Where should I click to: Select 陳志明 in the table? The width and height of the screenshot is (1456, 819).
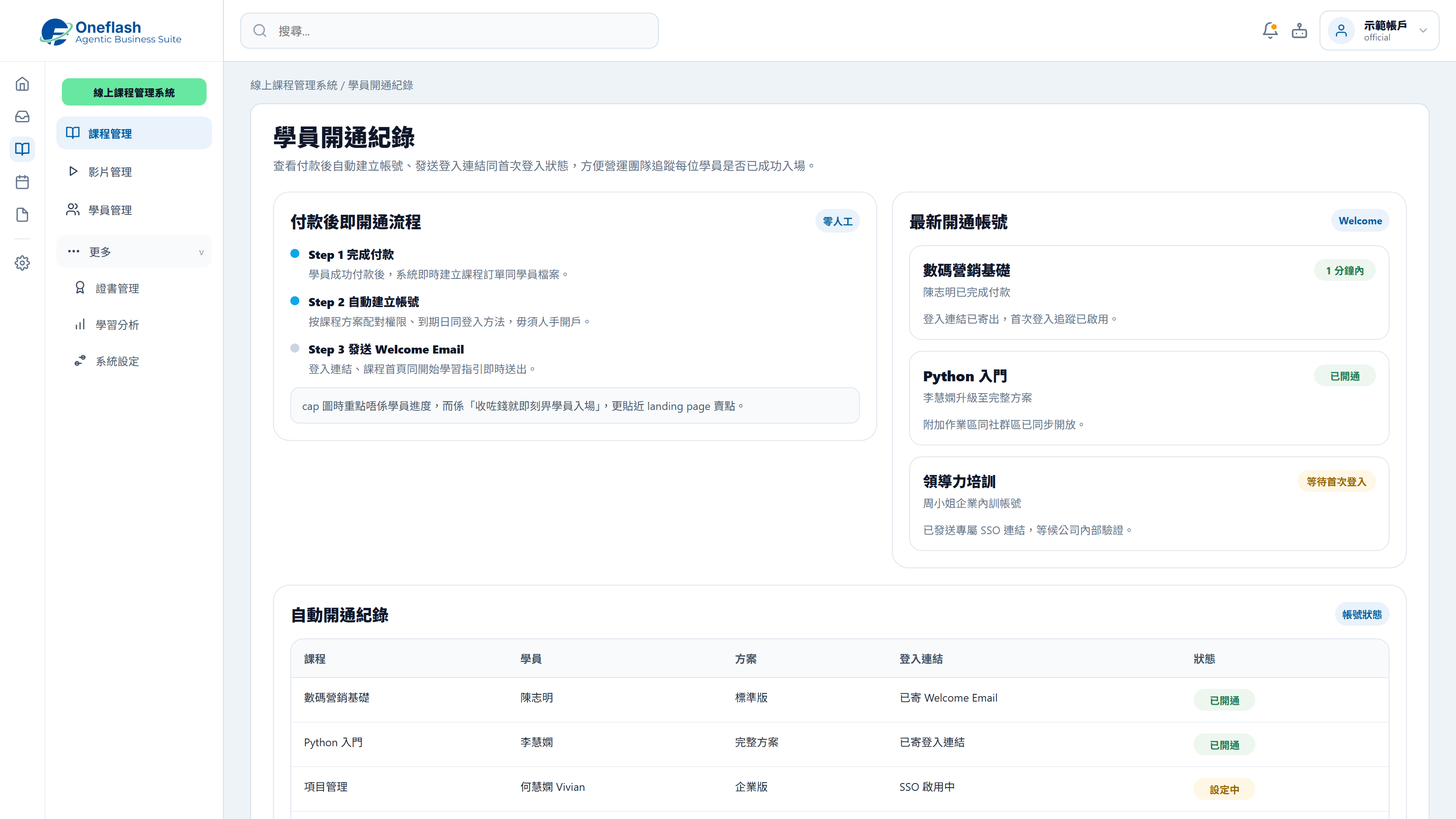(536, 698)
